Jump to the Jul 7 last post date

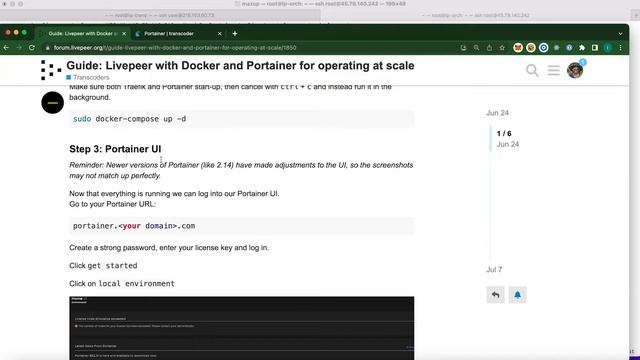coord(494,269)
